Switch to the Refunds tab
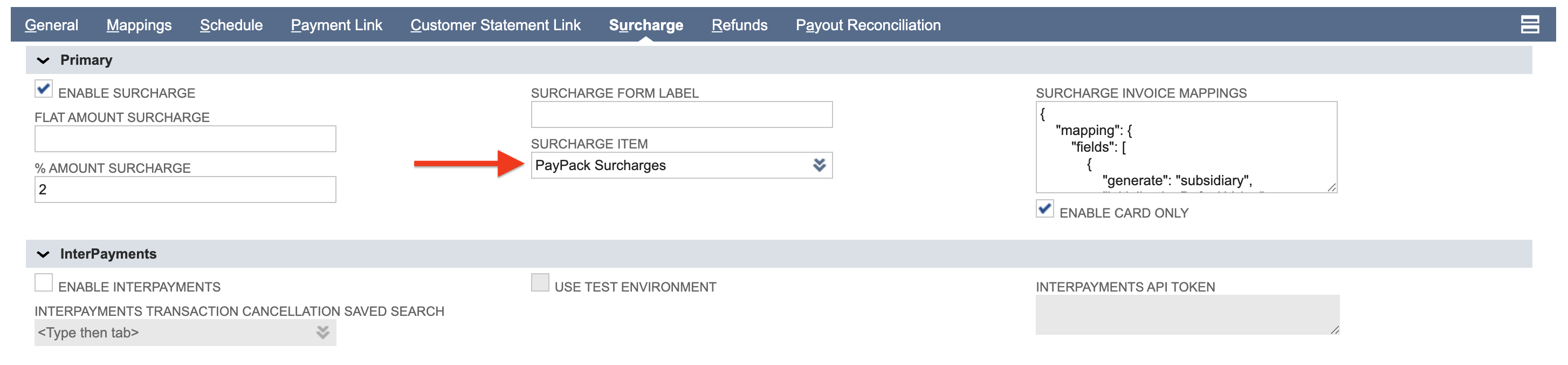 click(740, 25)
